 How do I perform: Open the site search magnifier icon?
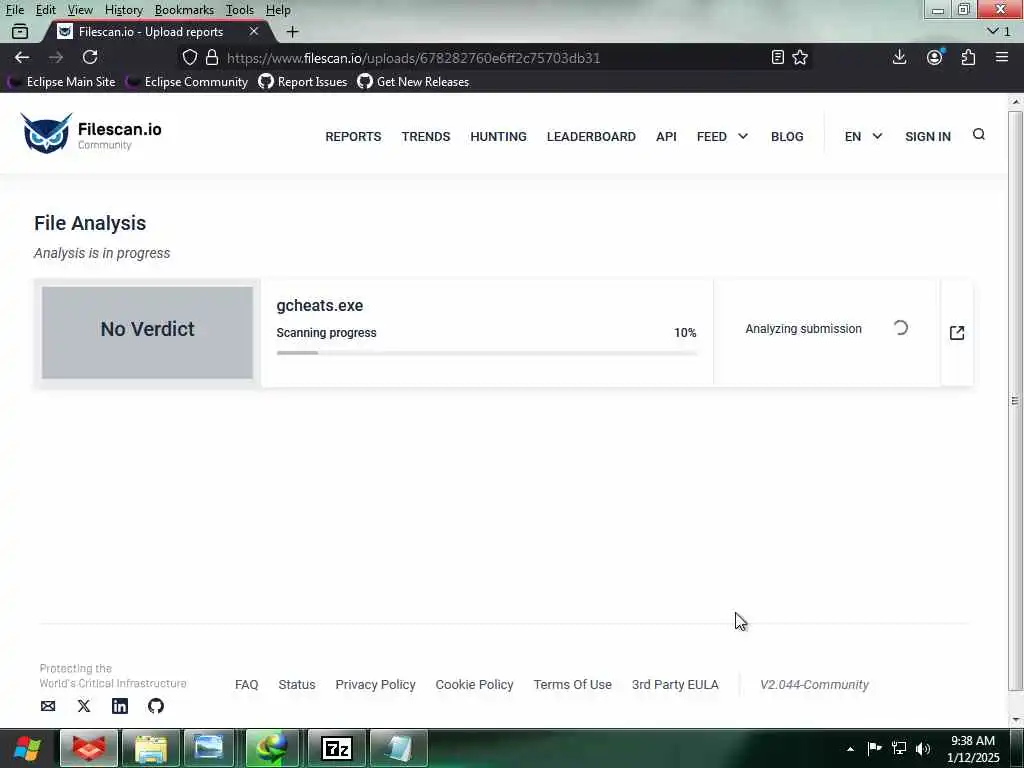[978, 135]
